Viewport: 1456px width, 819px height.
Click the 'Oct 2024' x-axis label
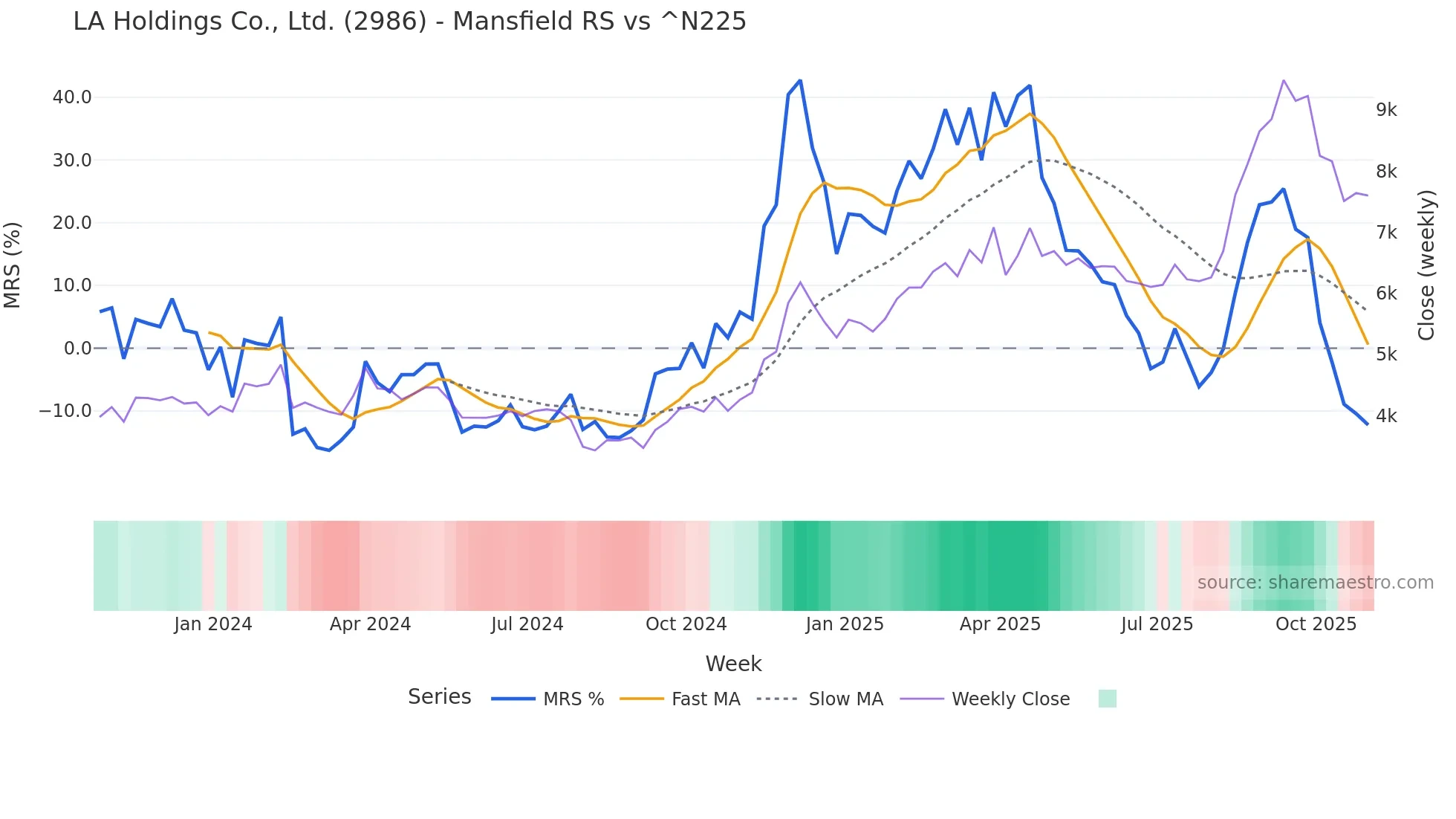coord(686,624)
